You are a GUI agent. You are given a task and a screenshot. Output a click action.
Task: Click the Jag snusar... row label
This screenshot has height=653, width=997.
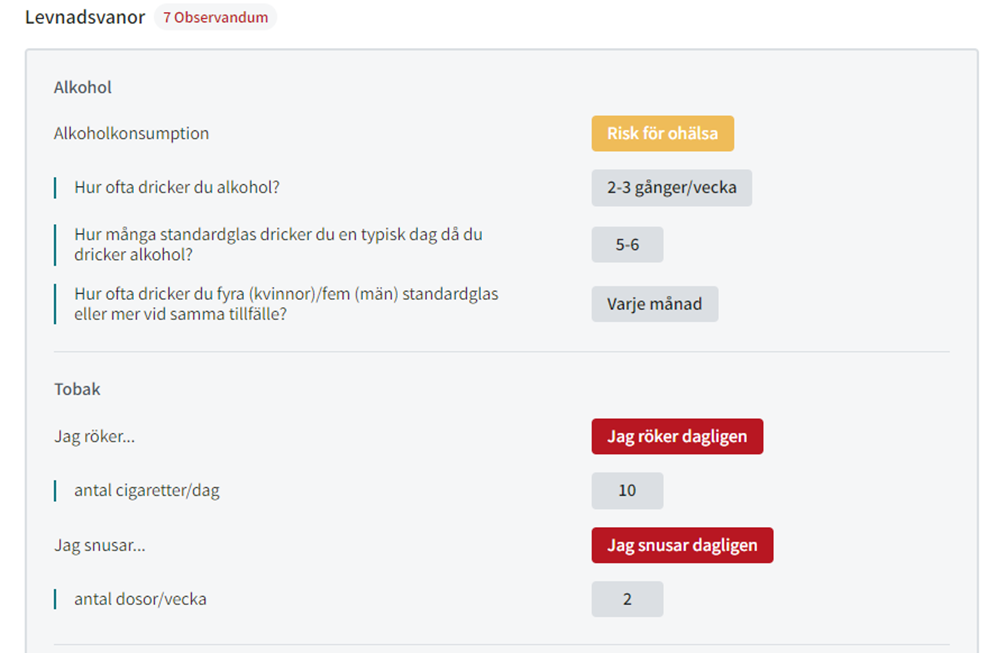99,546
